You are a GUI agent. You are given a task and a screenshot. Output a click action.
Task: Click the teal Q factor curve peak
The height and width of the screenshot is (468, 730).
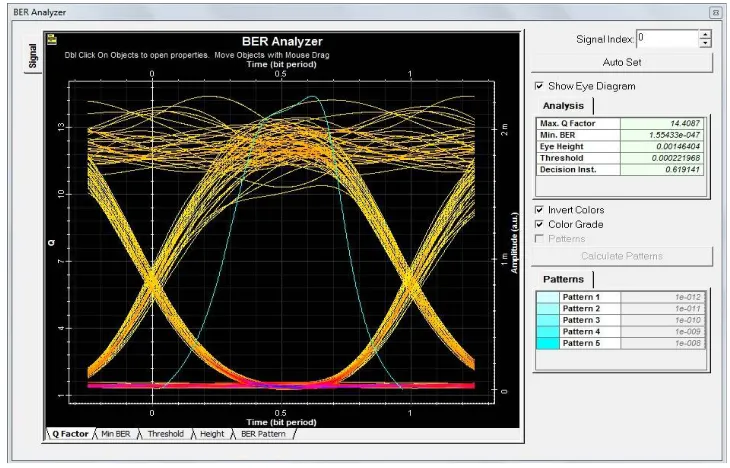[x=313, y=97]
